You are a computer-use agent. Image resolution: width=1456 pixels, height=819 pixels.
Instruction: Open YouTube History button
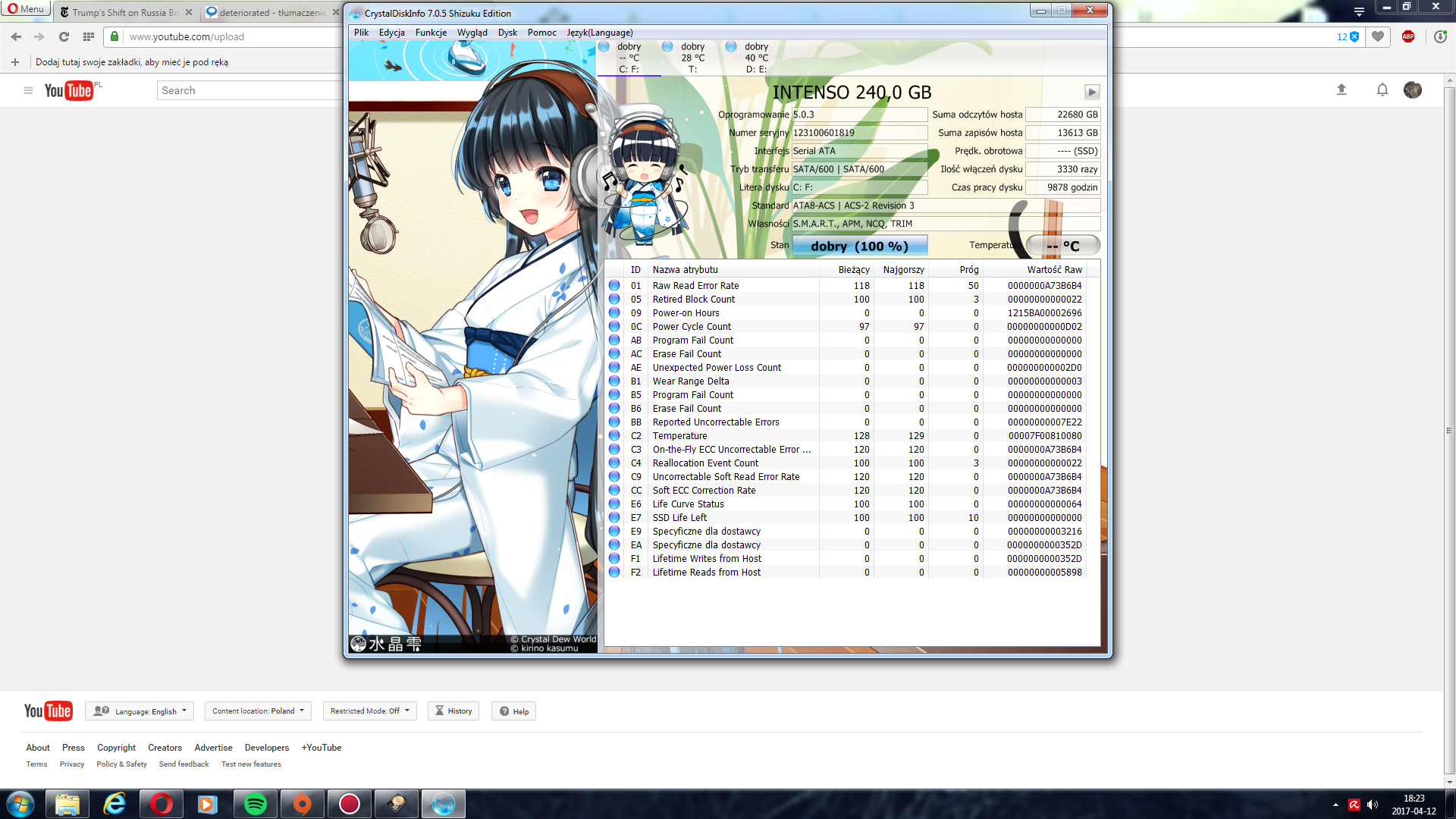coord(453,711)
